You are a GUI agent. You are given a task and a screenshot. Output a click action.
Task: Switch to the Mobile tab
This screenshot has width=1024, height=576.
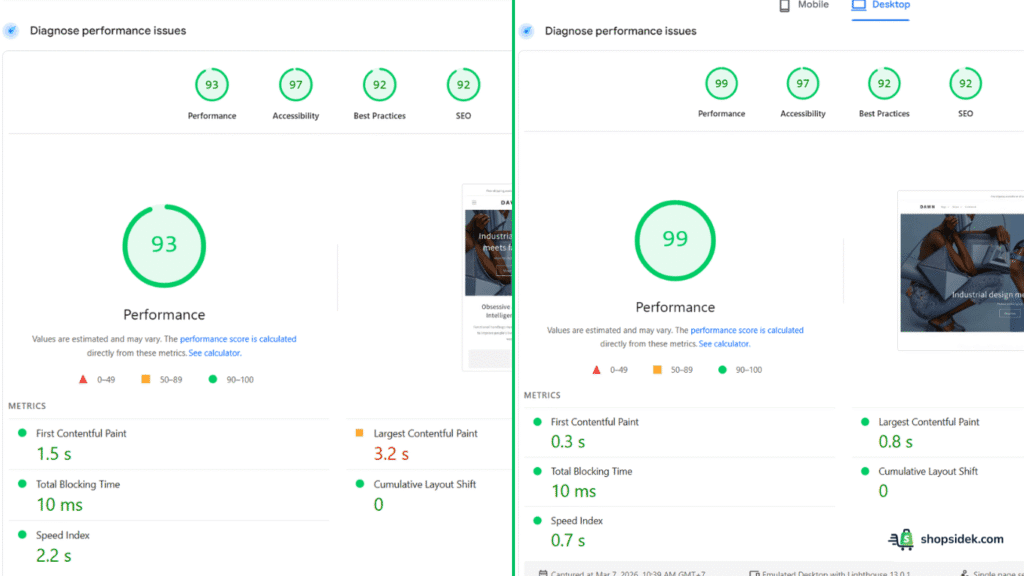[x=803, y=5]
